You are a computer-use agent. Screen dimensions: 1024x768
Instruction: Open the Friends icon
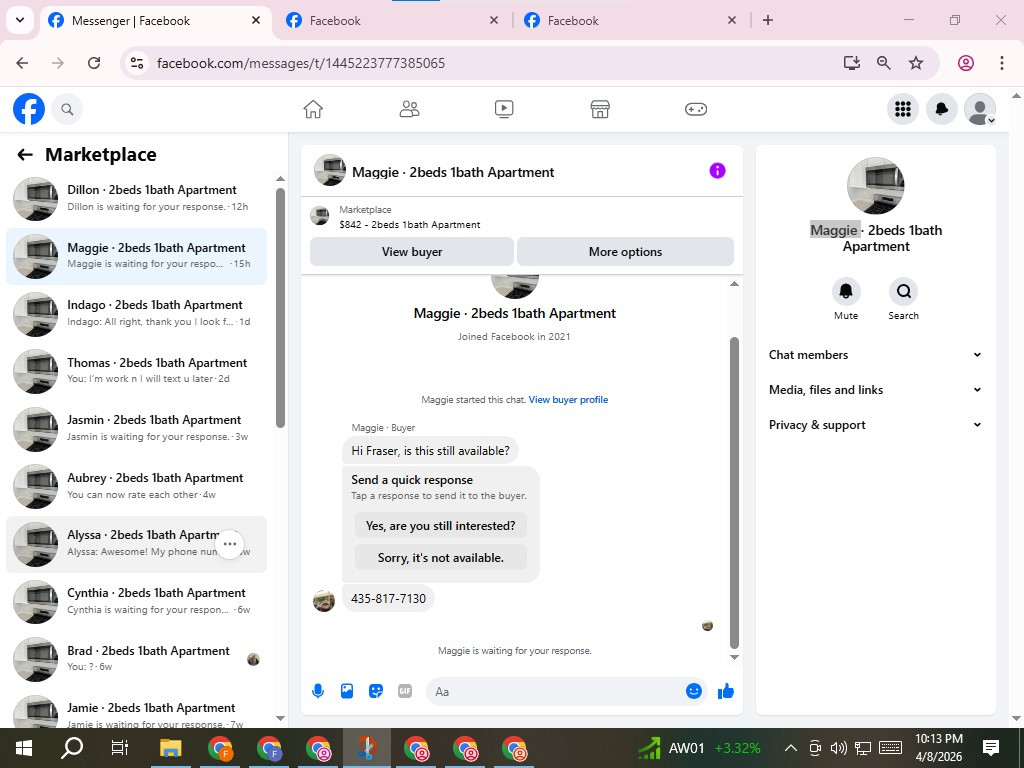(409, 109)
